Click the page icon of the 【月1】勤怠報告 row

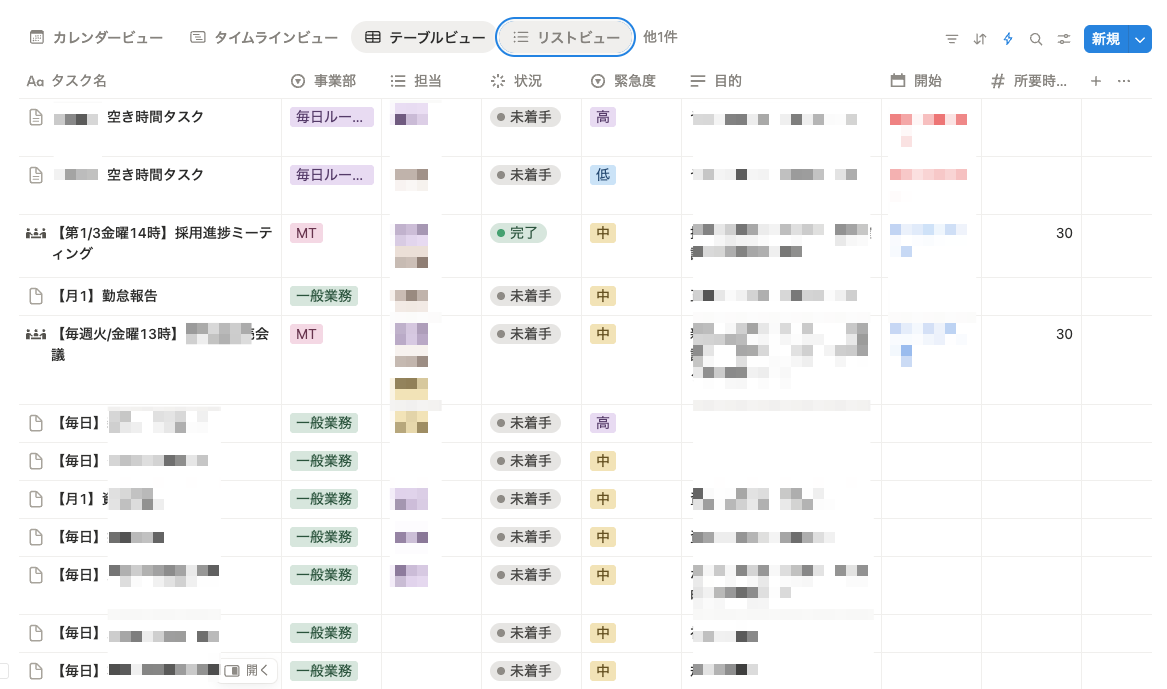click(35, 296)
